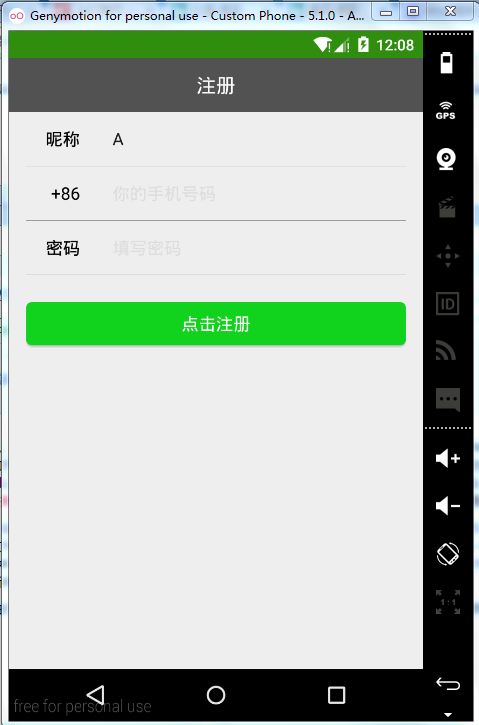Click the screen capture clapperboard icon
The image size is (479, 725).
[447, 207]
